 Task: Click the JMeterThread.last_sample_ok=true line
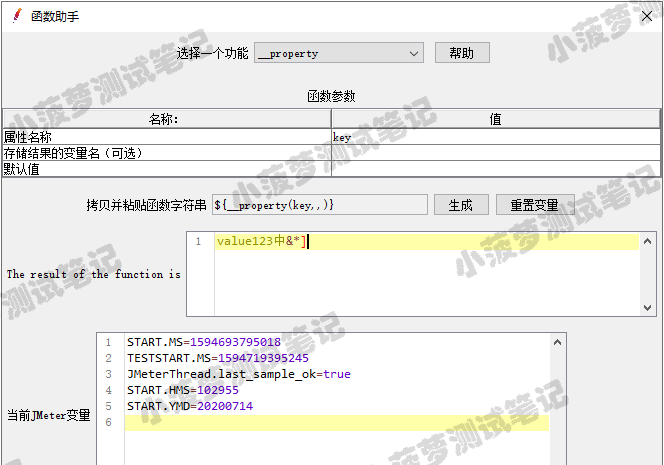point(239,374)
